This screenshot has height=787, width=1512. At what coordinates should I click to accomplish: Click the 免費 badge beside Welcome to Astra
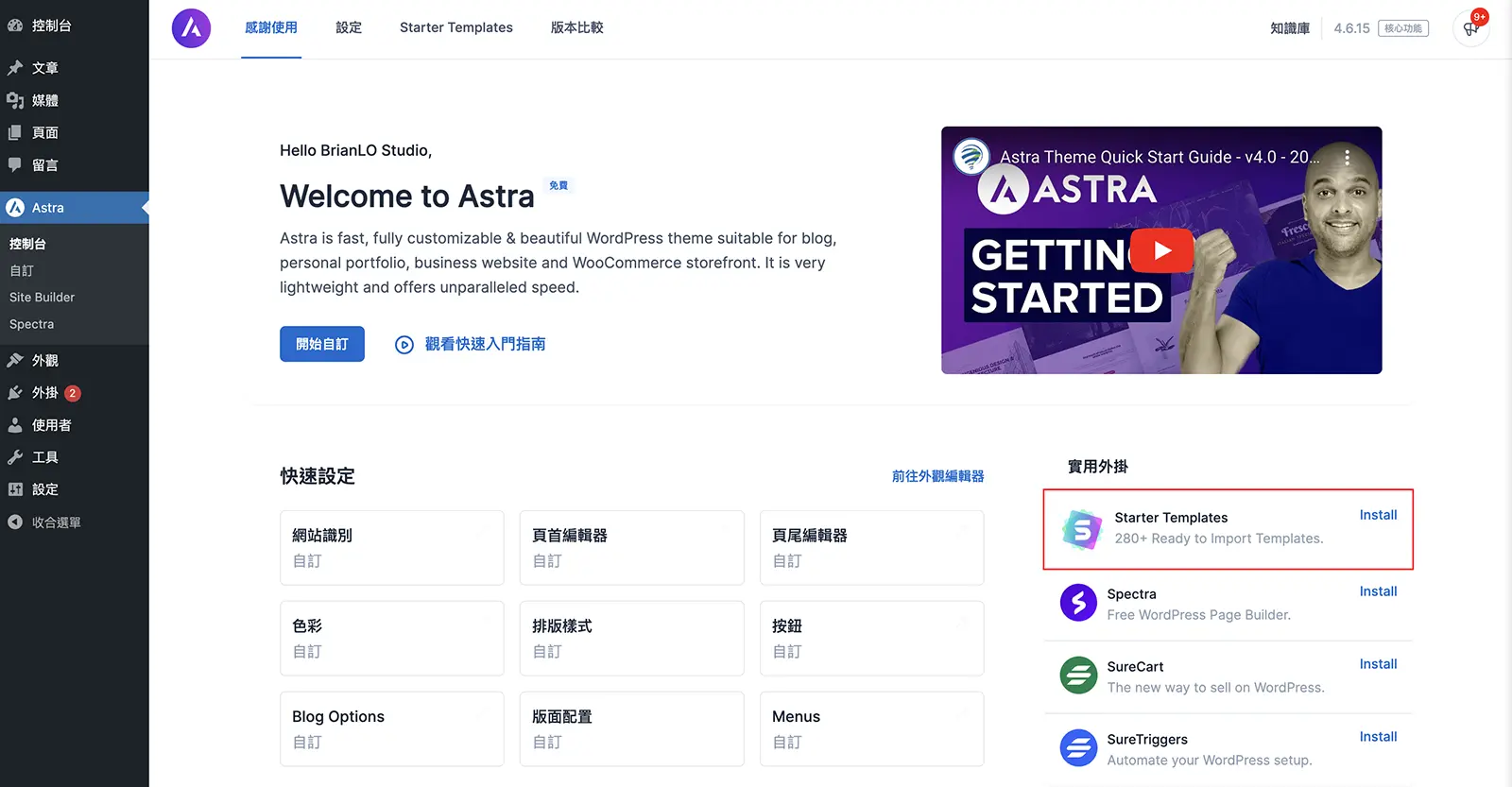[558, 185]
